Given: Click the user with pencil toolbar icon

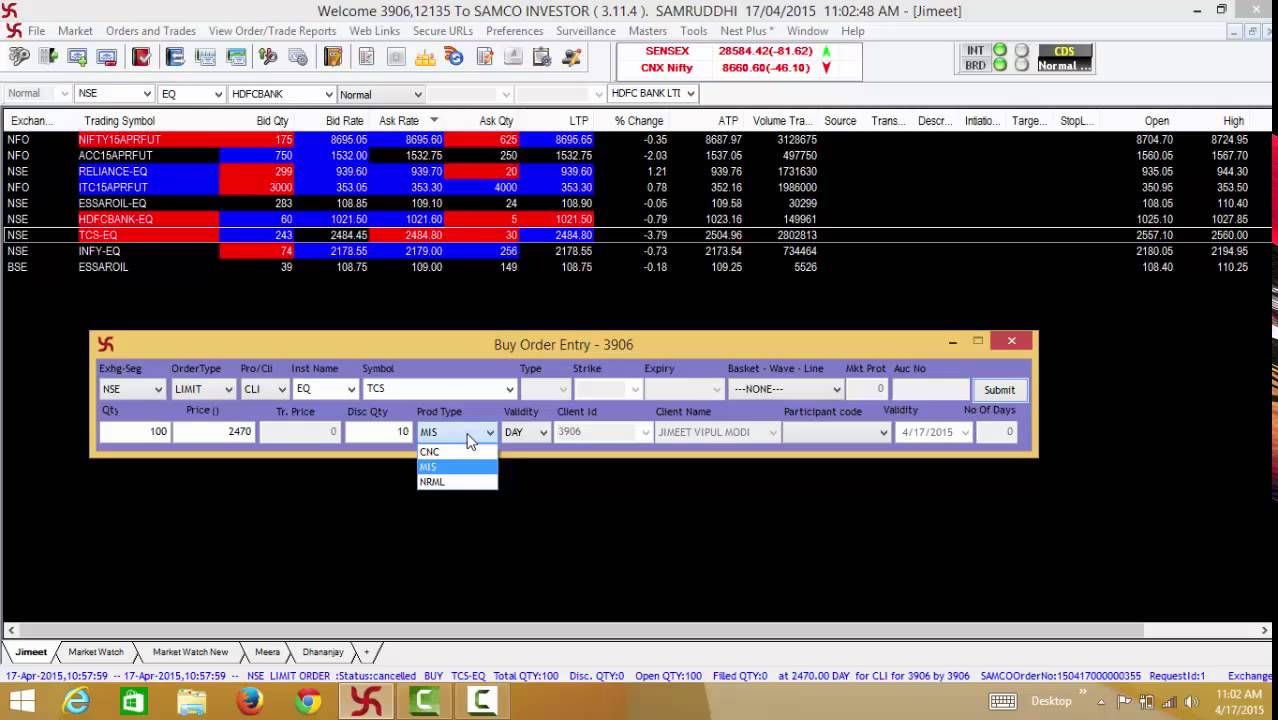Looking at the screenshot, I should [x=571, y=57].
